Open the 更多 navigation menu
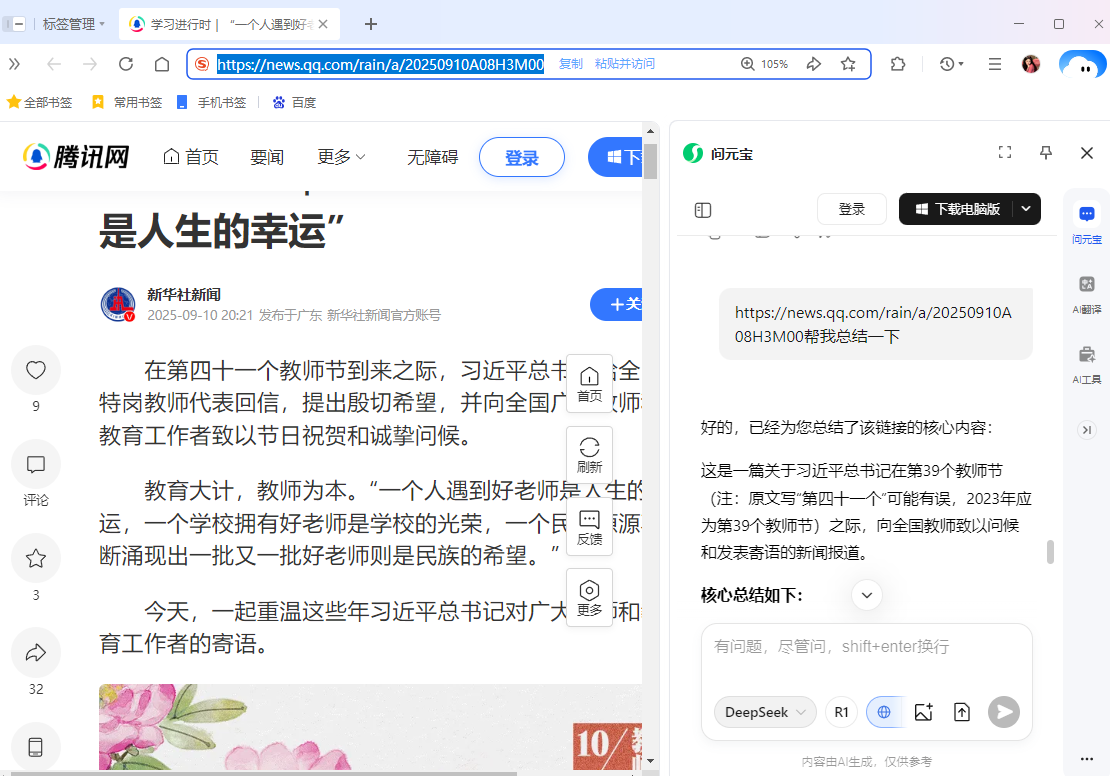The height and width of the screenshot is (776, 1110). 340,157
